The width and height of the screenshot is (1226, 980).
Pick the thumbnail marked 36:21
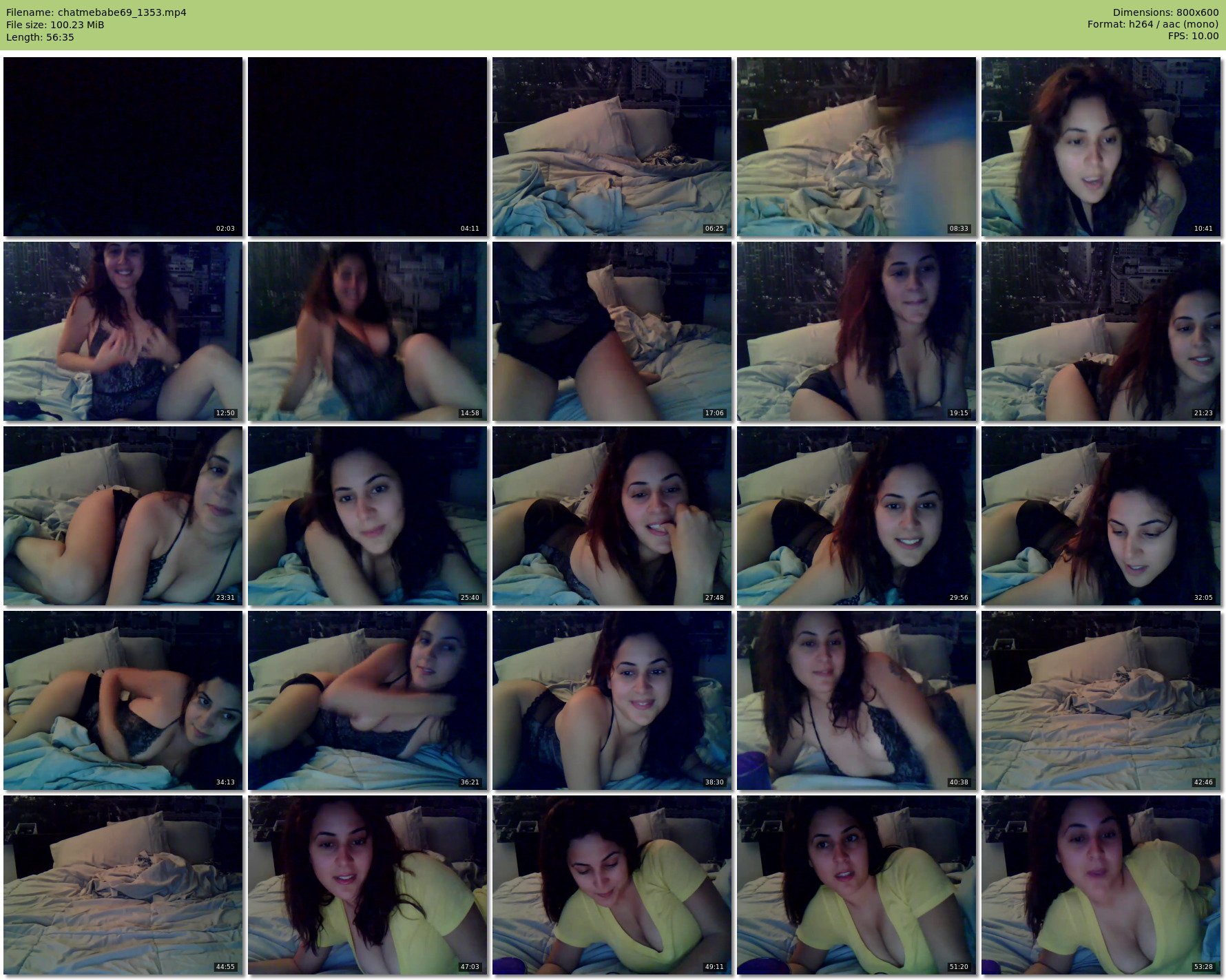(x=367, y=700)
